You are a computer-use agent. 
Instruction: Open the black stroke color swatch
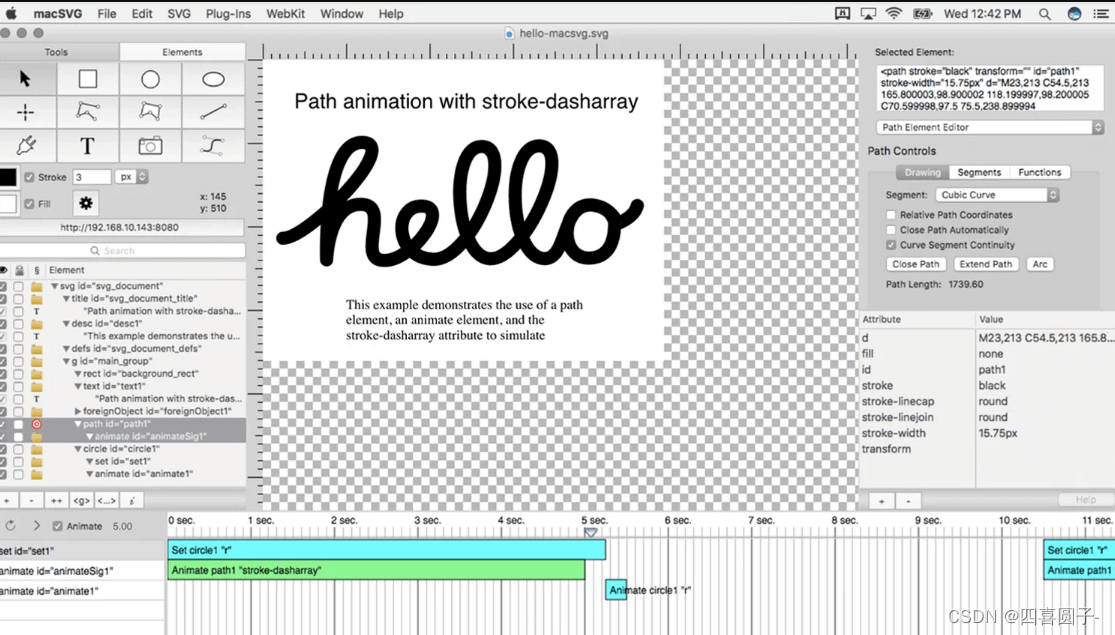[8, 177]
